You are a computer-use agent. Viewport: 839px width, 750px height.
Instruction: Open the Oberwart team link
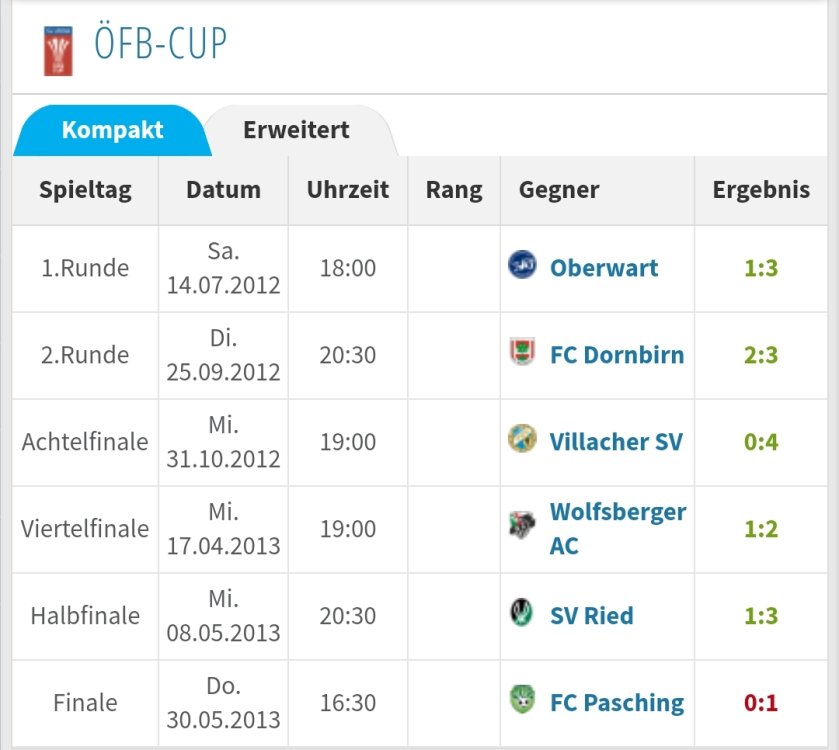click(604, 268)
